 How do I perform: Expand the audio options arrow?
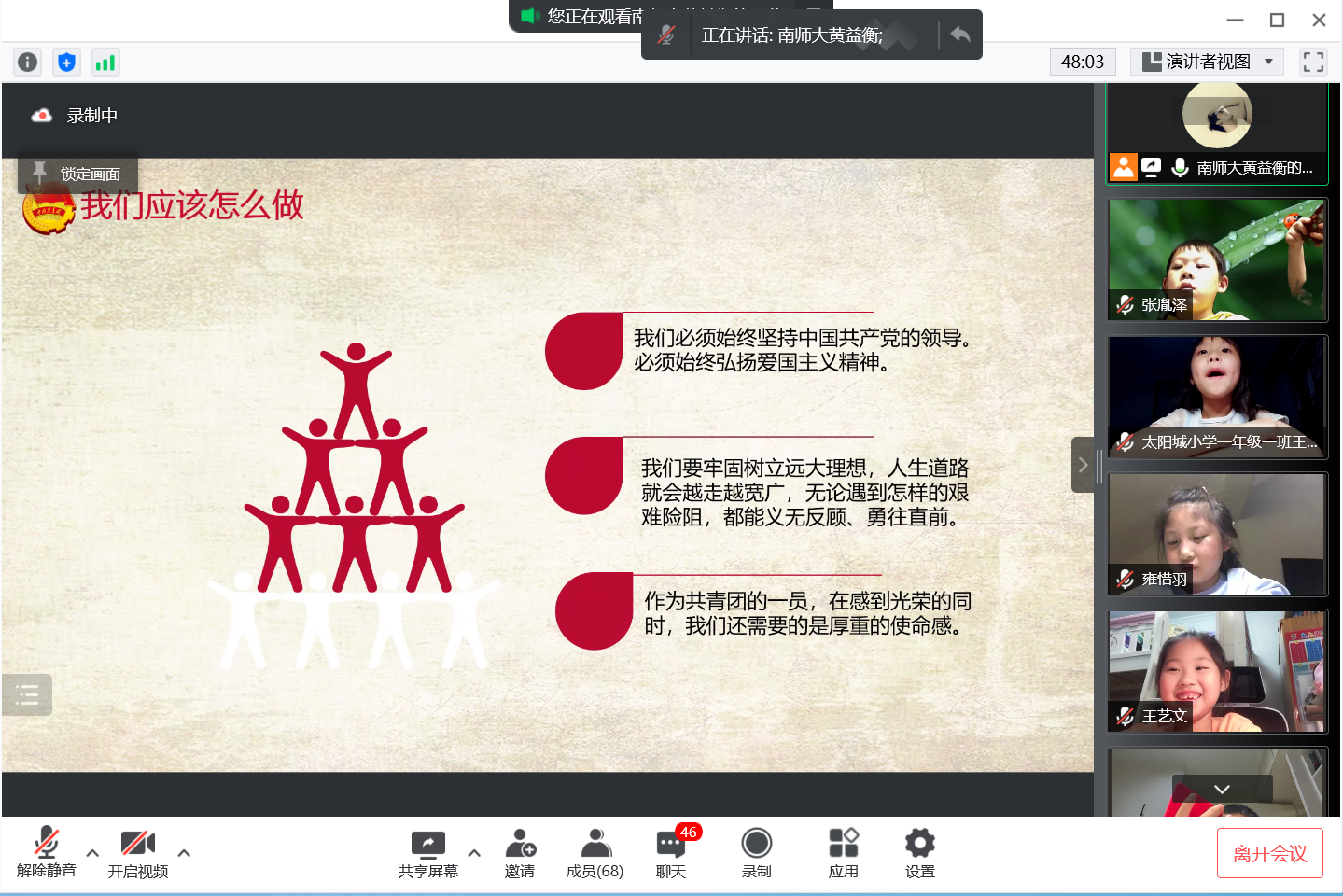click(92, 853)
